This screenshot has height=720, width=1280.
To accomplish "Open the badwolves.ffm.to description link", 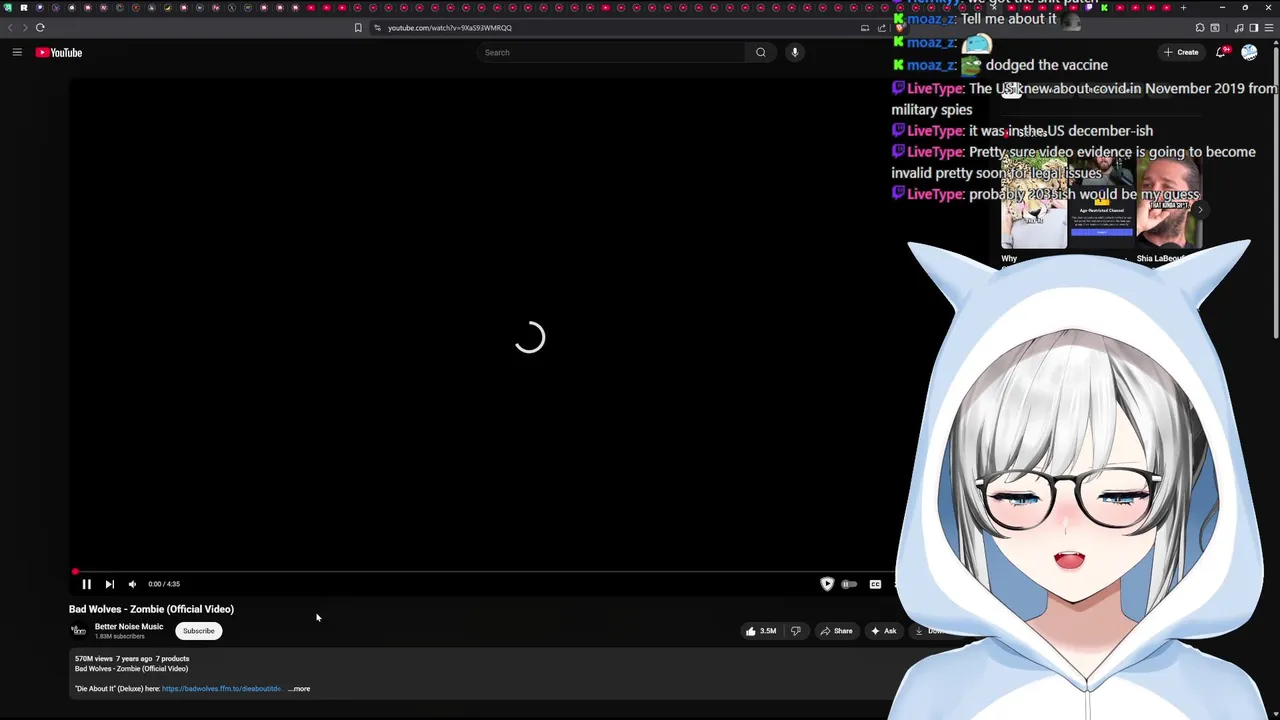I will (221, 689).
